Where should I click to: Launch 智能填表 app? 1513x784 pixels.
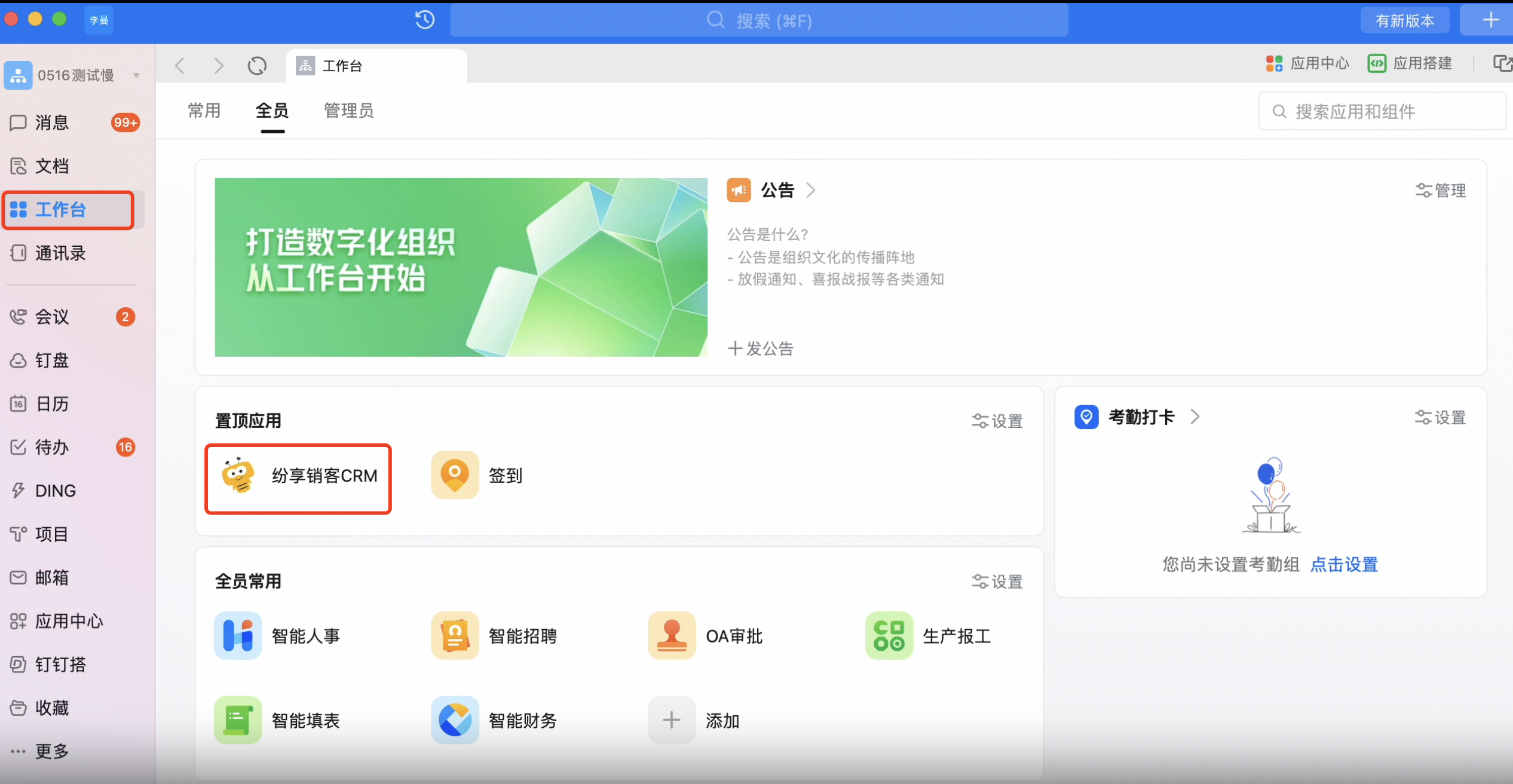[x=277, y=720]
